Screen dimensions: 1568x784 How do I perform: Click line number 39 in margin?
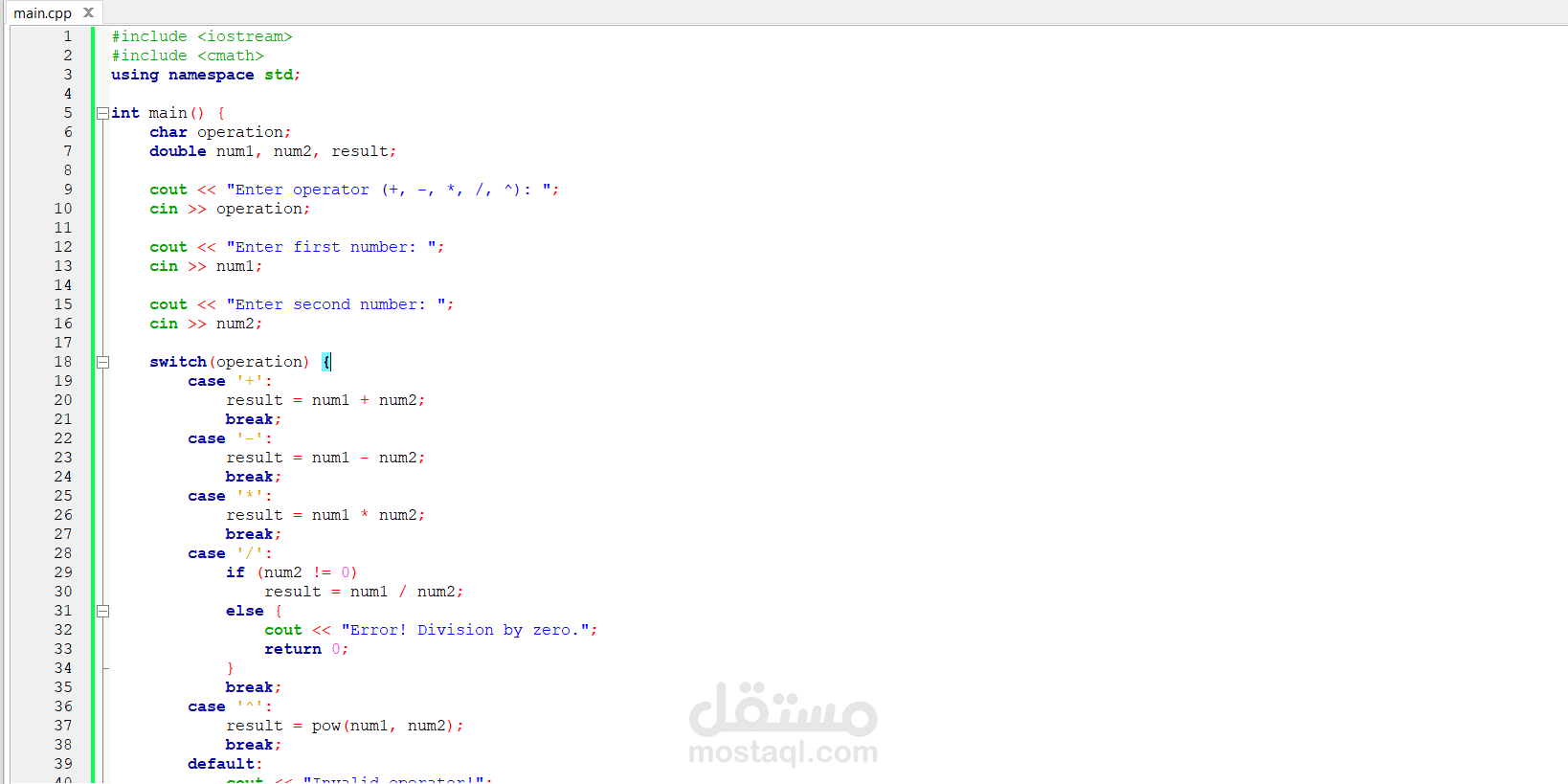pos(63,764)
